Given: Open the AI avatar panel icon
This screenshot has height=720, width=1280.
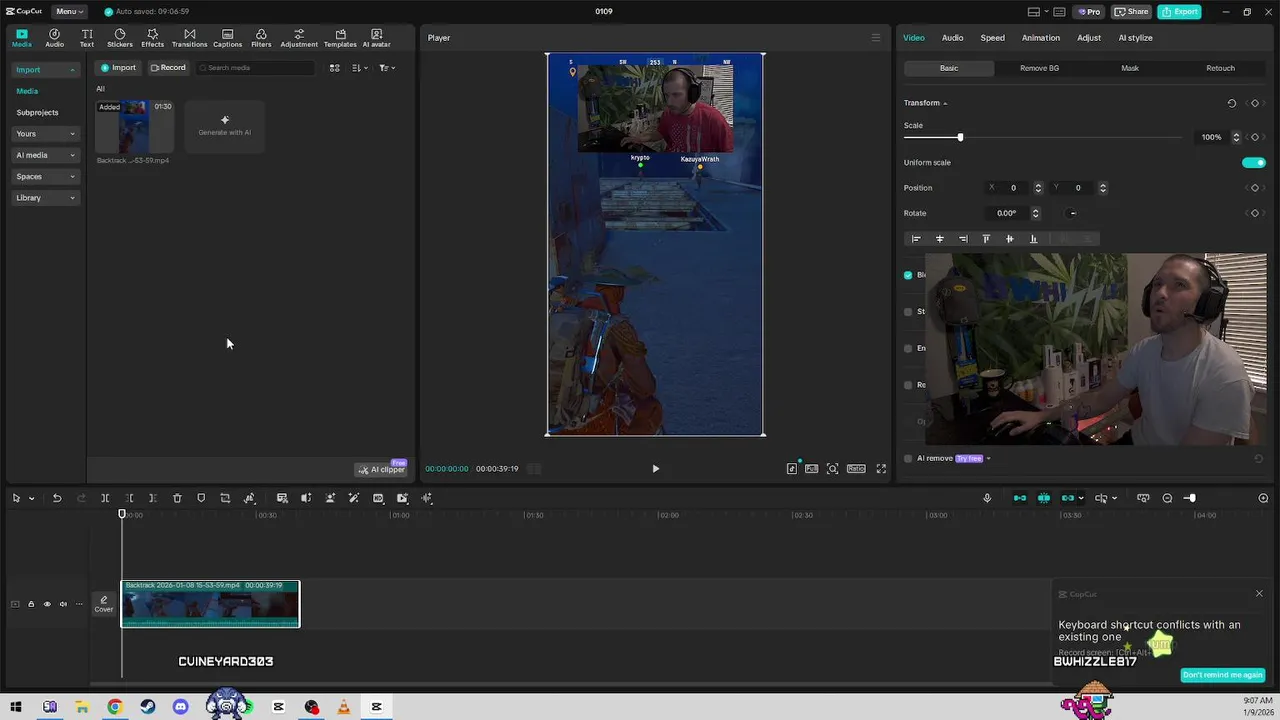Looking at the screenshot, I should 376,38.
